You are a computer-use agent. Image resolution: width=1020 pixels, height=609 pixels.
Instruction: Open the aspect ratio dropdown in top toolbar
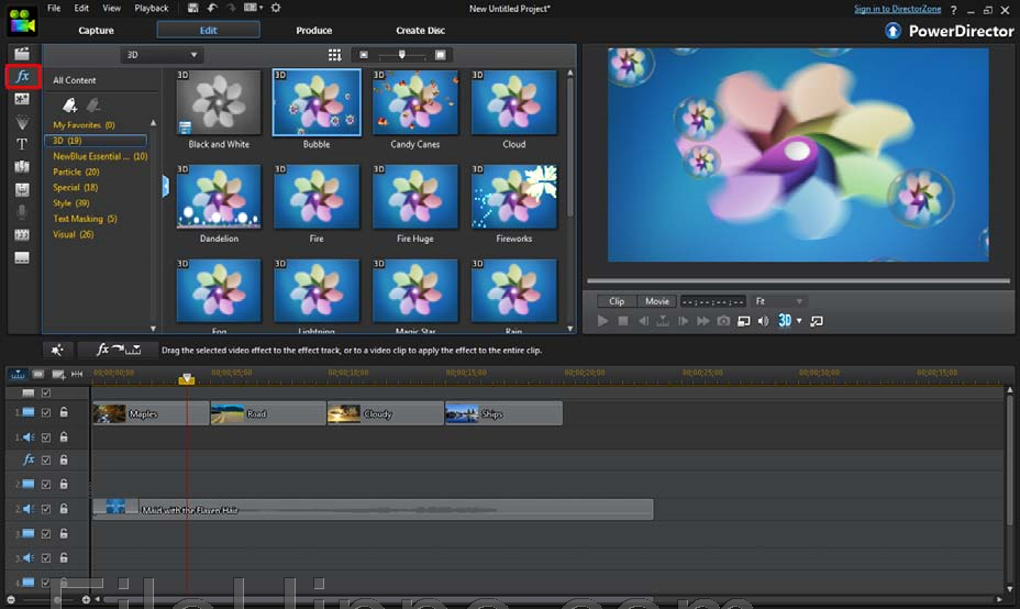pyautogui.click(x=253, y=8)
